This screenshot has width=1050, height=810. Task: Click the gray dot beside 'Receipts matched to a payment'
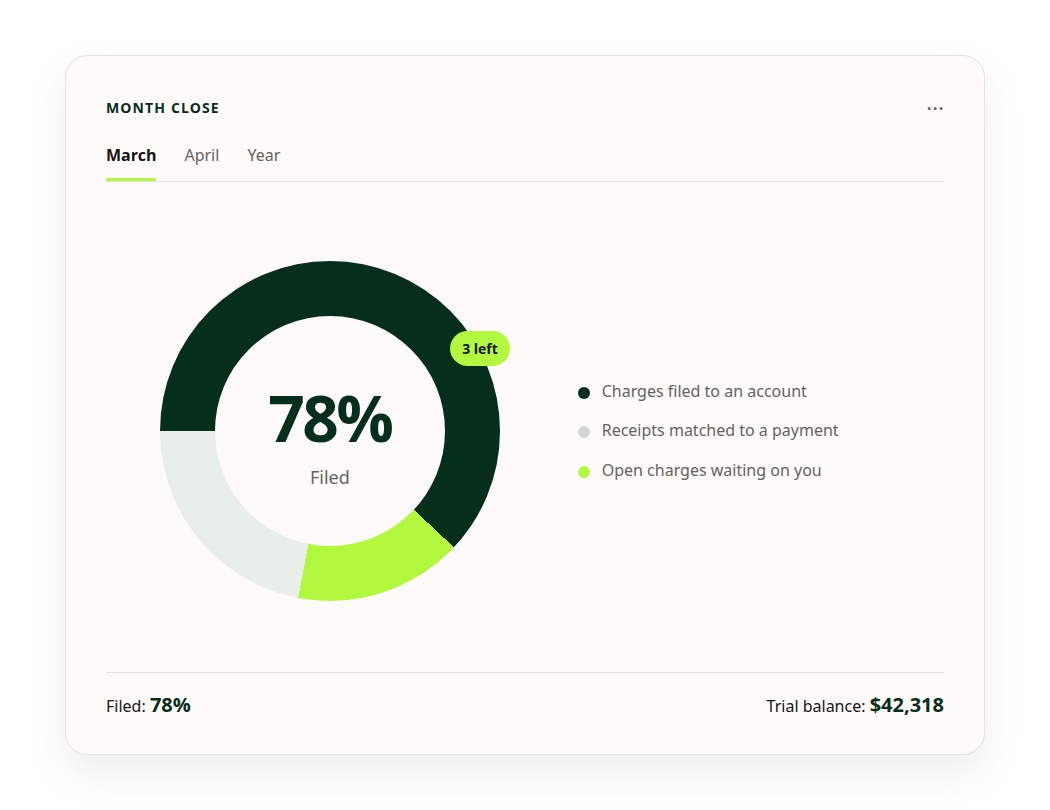tap(584, 432)
